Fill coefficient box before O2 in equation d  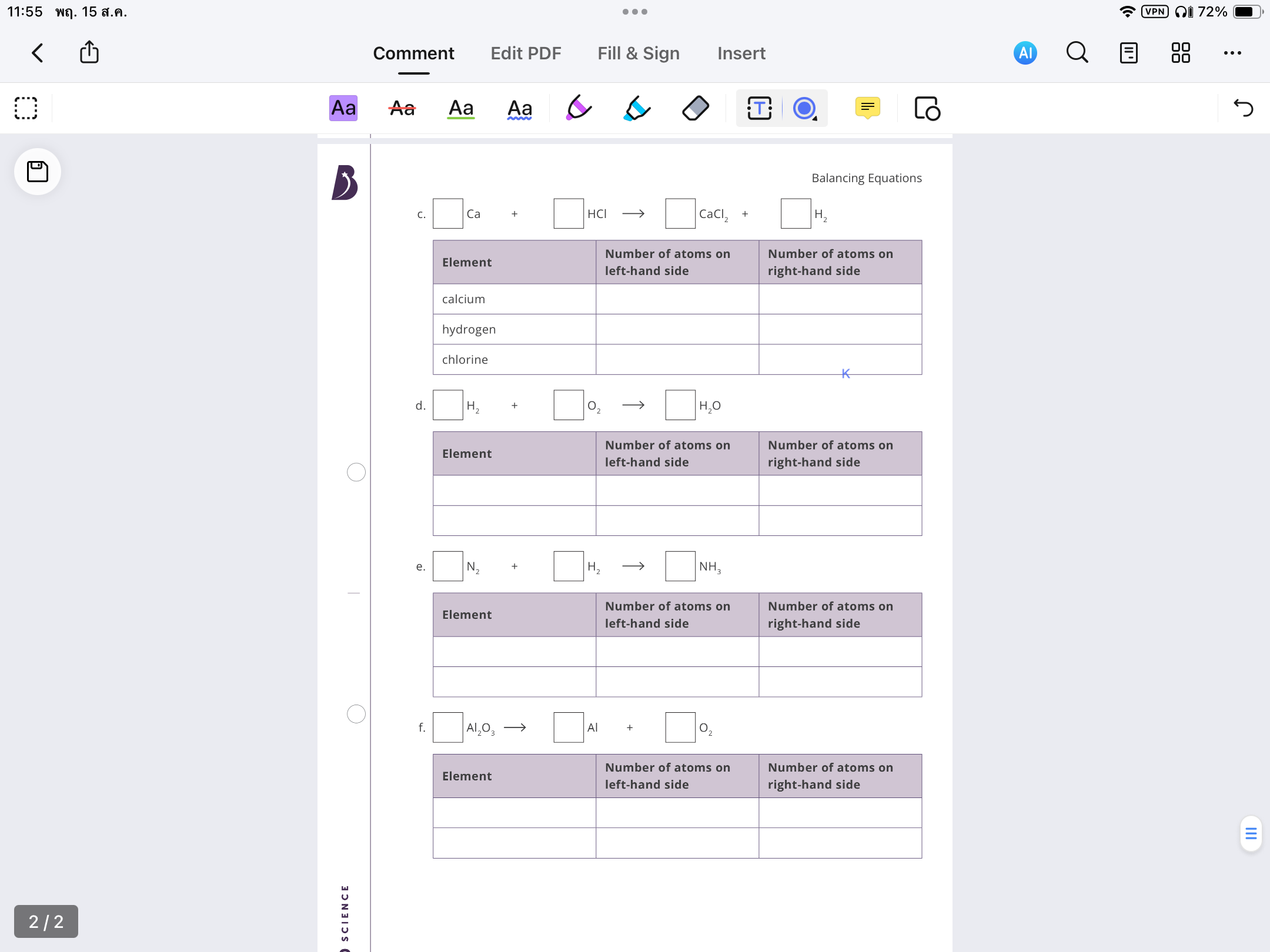(x=569, y=405)
